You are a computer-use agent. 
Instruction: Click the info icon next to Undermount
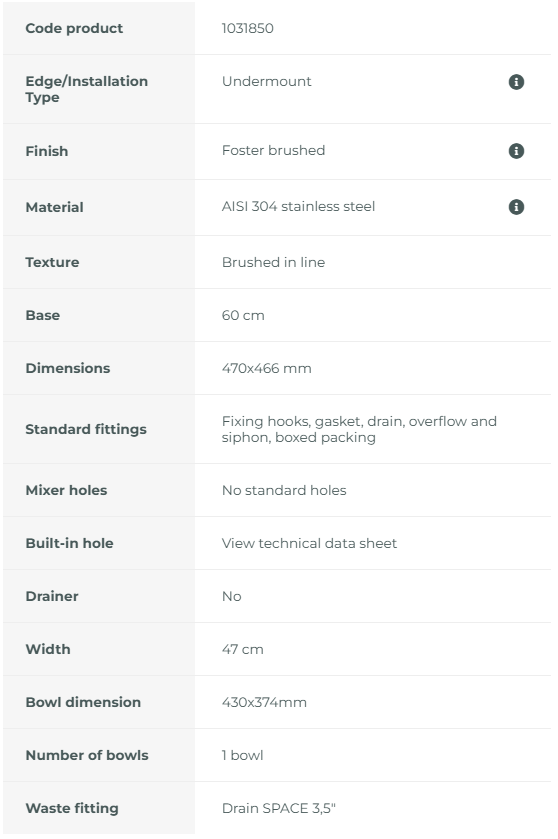coord(516,82)
